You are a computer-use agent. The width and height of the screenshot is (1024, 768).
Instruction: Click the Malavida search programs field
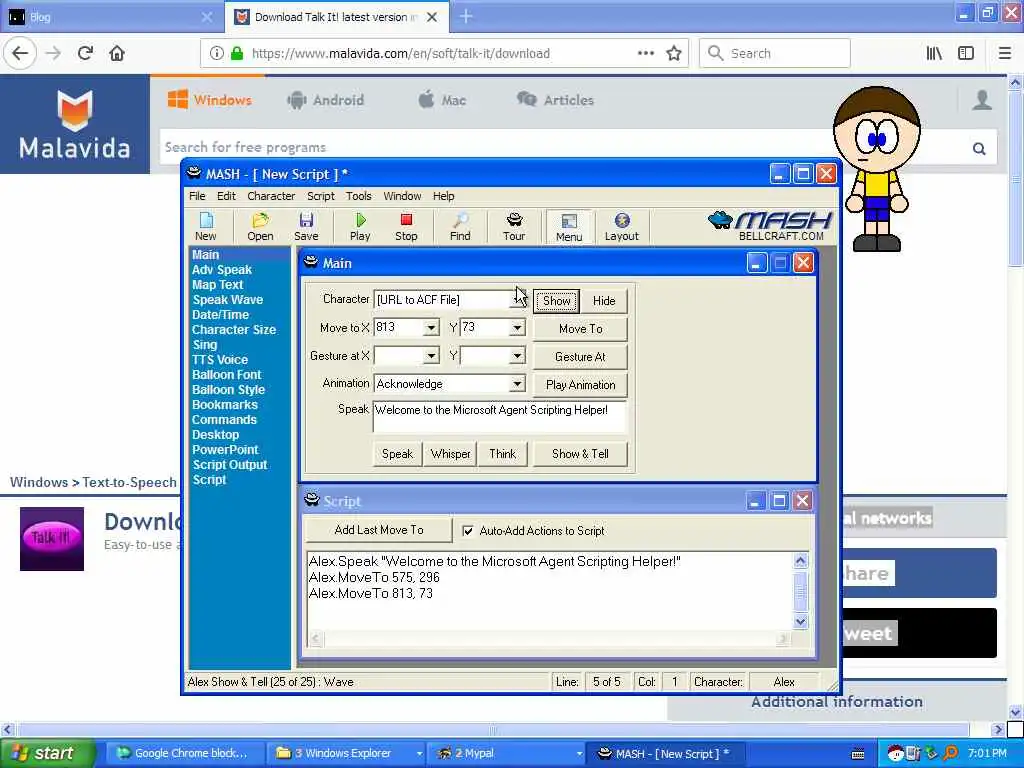coord(562,148)
